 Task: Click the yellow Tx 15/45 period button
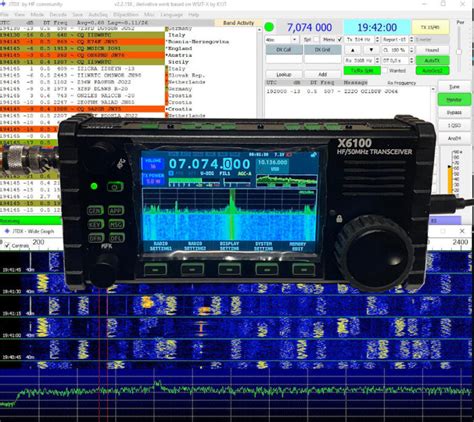[430, 27]
